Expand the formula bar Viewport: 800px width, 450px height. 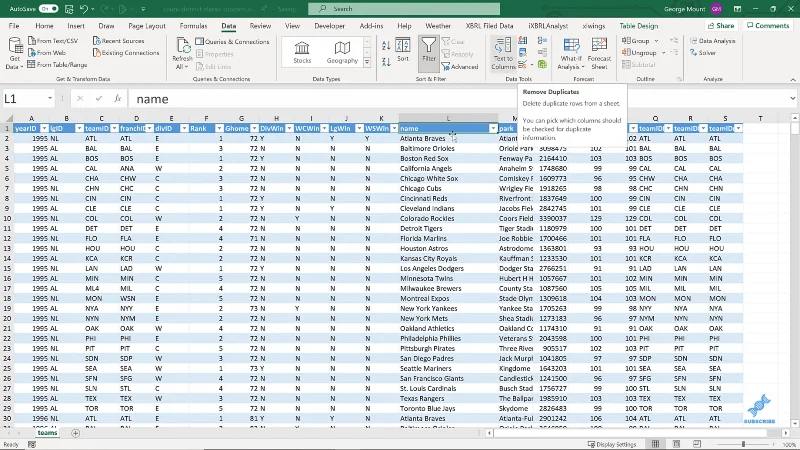(792, 98)
